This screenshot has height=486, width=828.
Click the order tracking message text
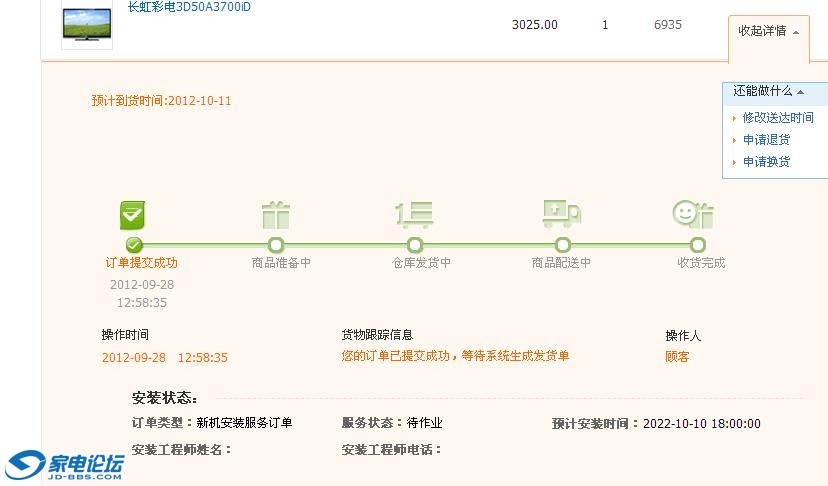pyautogui.click(x=455, y=356)
